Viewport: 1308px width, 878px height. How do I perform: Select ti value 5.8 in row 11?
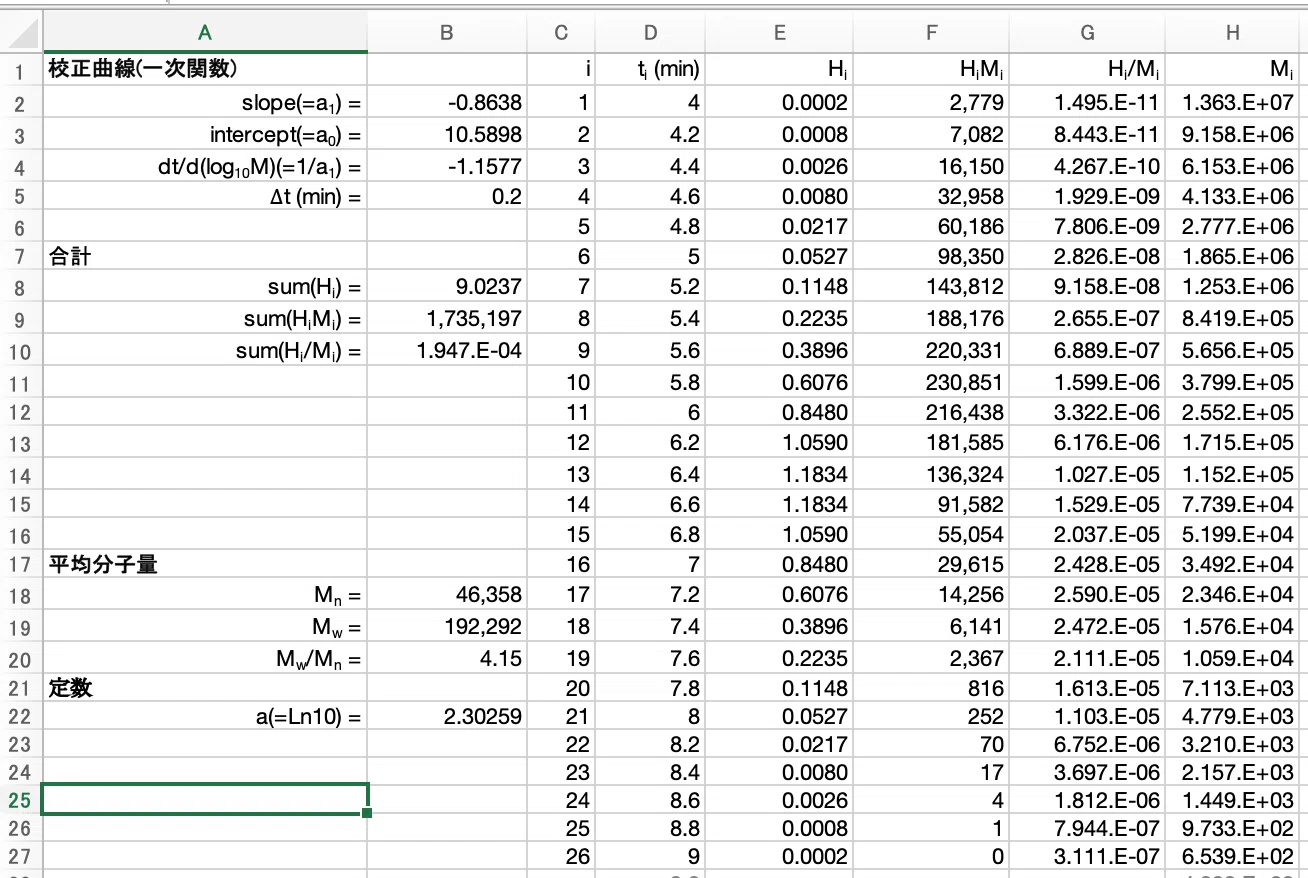click(651, 382)
